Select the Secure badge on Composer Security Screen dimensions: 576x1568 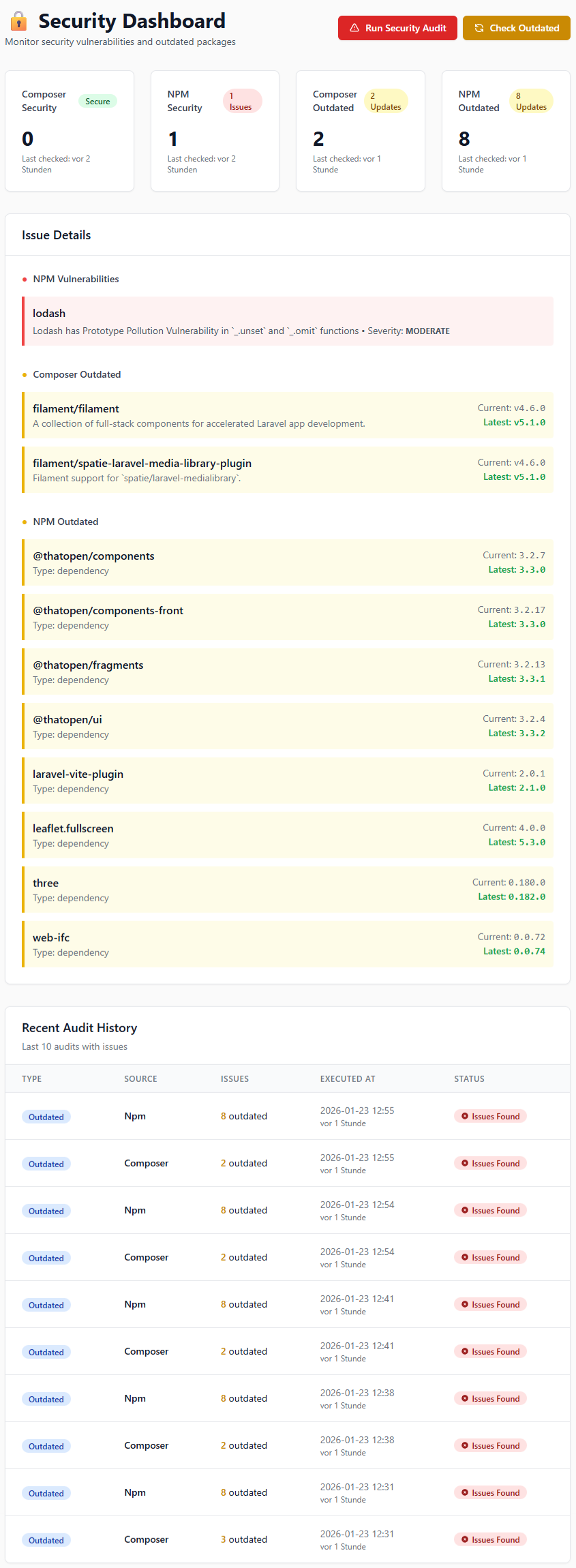click(x=97, y=102)
